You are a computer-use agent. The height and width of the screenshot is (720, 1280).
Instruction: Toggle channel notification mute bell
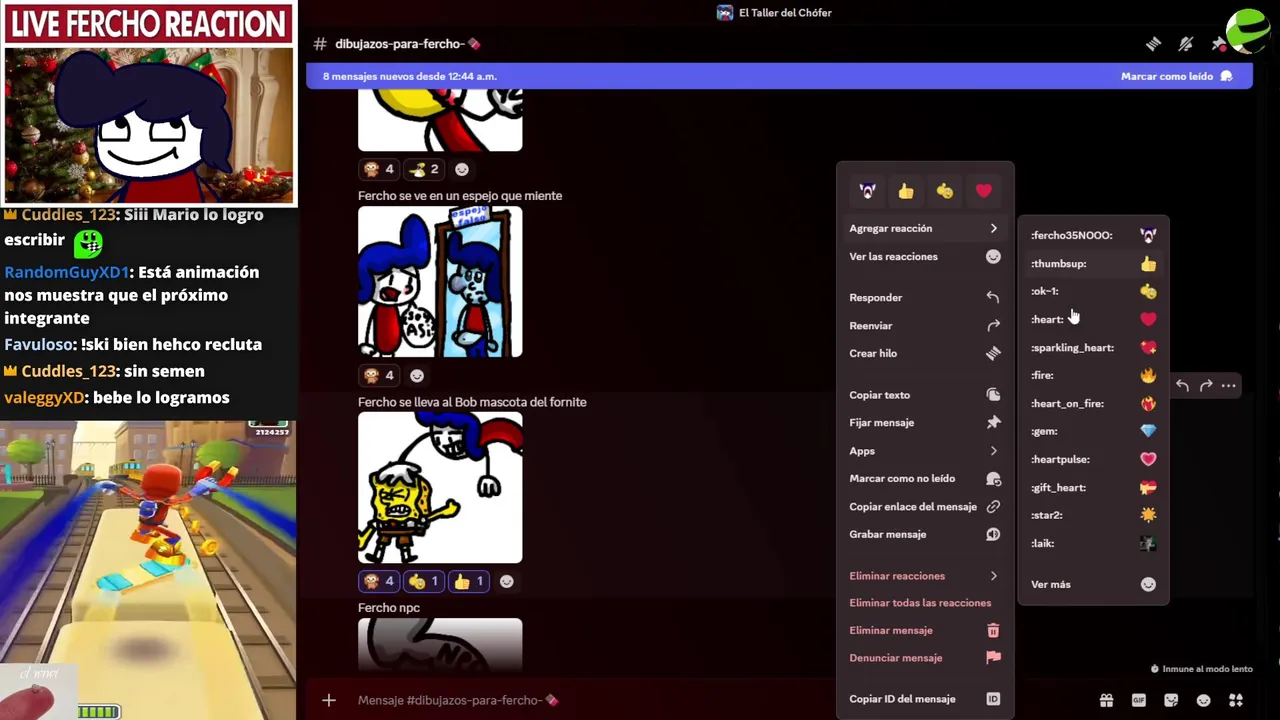1186,44
